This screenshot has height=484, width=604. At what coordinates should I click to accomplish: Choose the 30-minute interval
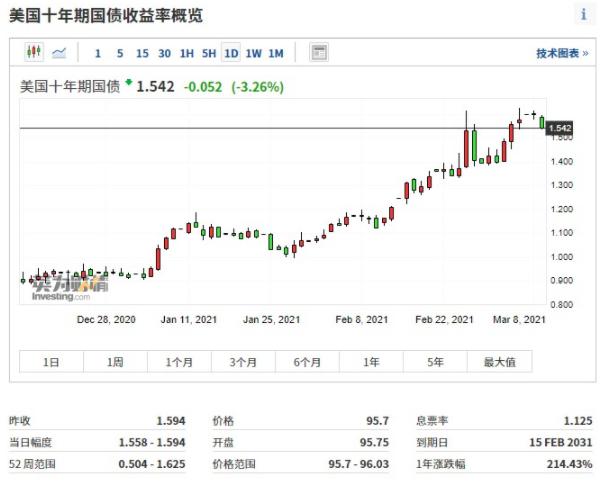click(x=164, y=53)
